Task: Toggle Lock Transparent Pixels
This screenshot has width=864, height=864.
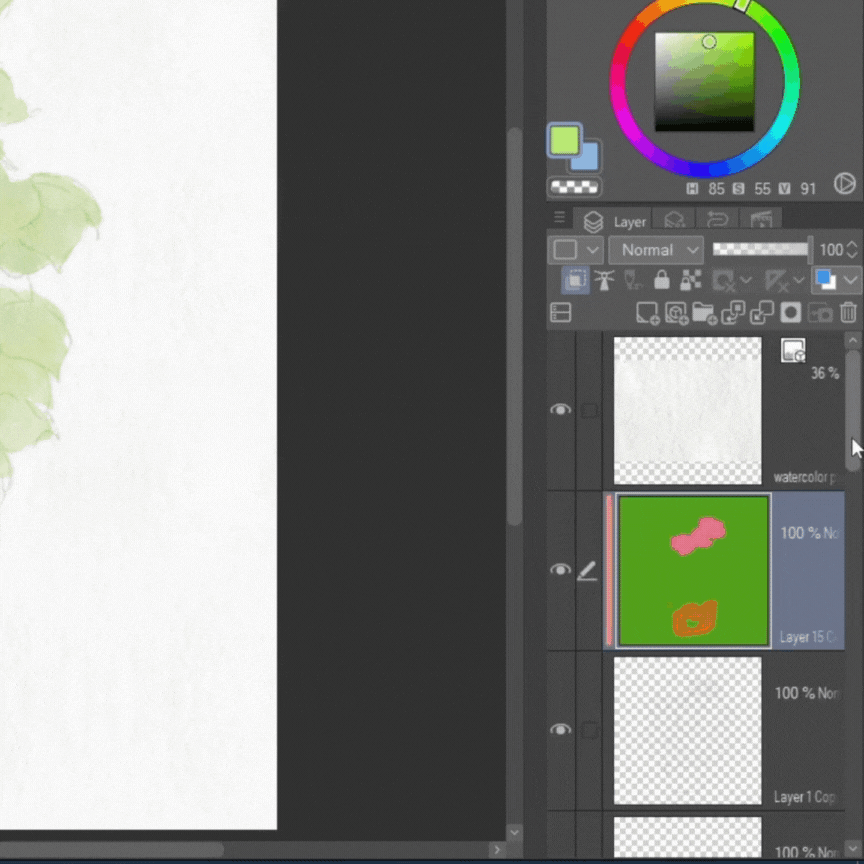Action: pos(690,280)
